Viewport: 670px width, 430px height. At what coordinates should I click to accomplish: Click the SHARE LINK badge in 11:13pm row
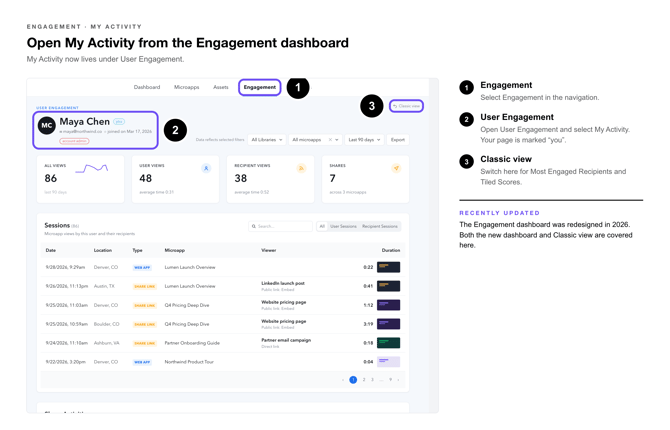pyautogui.click(x=144, y=286)
